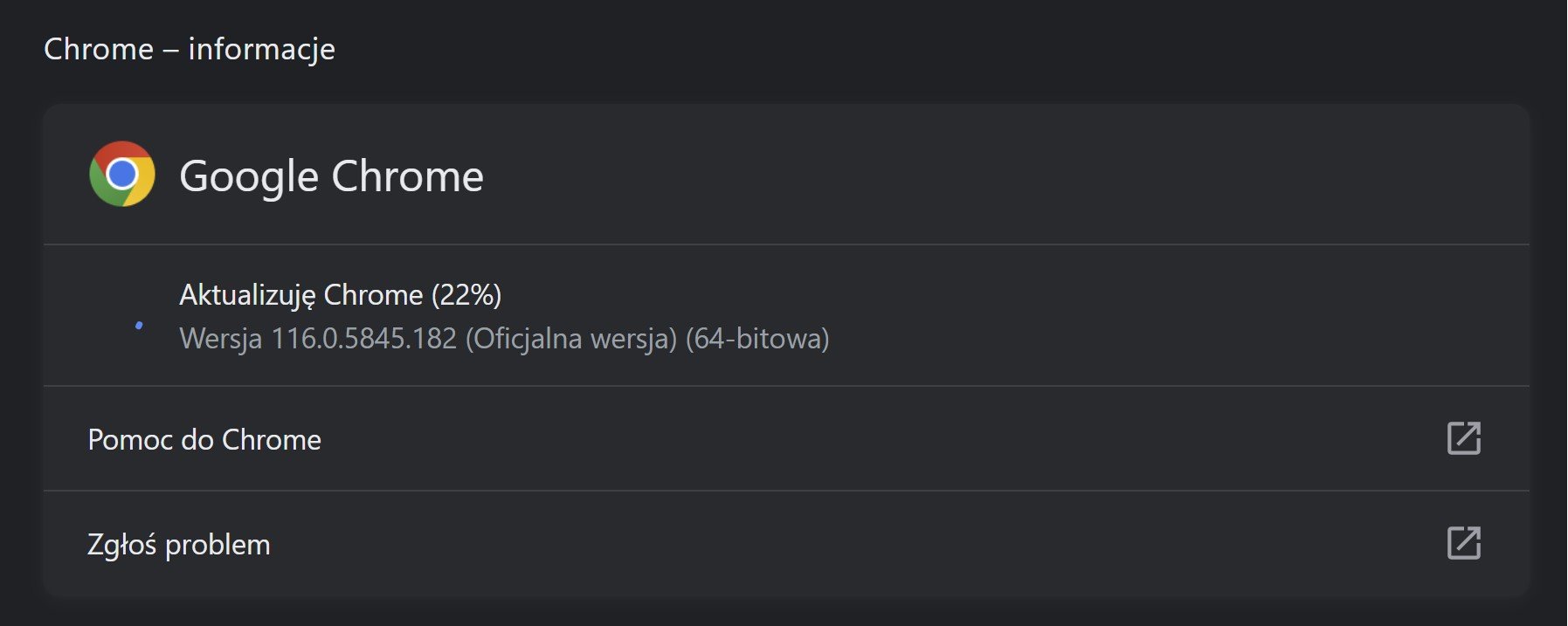
Task: Open the external link icon for Zgłoś problem
Action: click(1464, 543)
